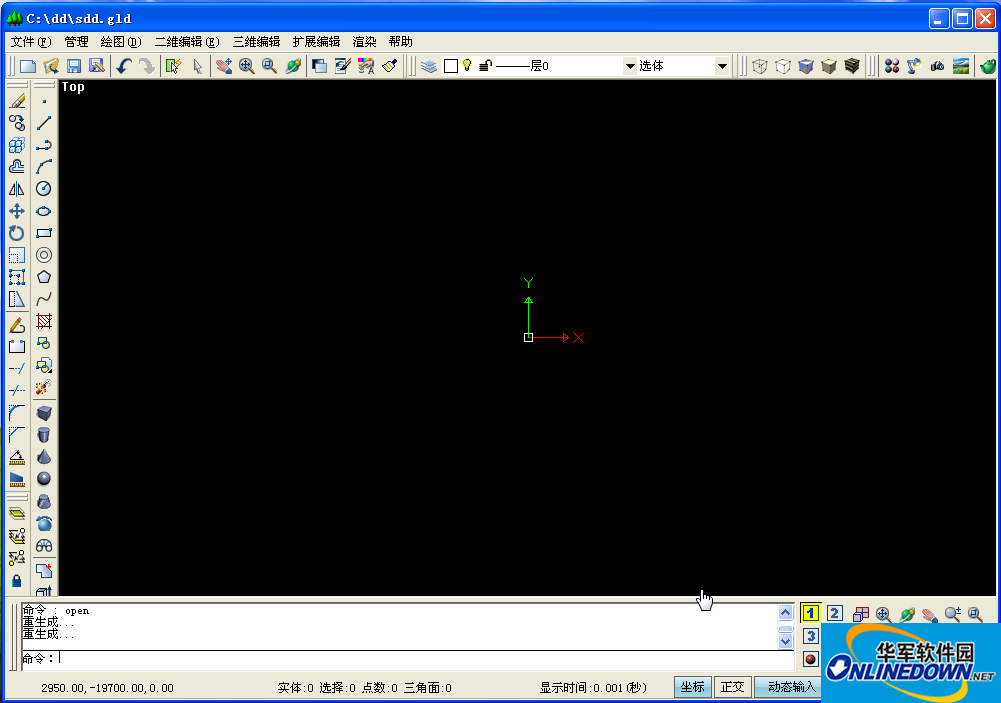
Task: Toggle layer on/off light bulb
Action: click(467, 65)
